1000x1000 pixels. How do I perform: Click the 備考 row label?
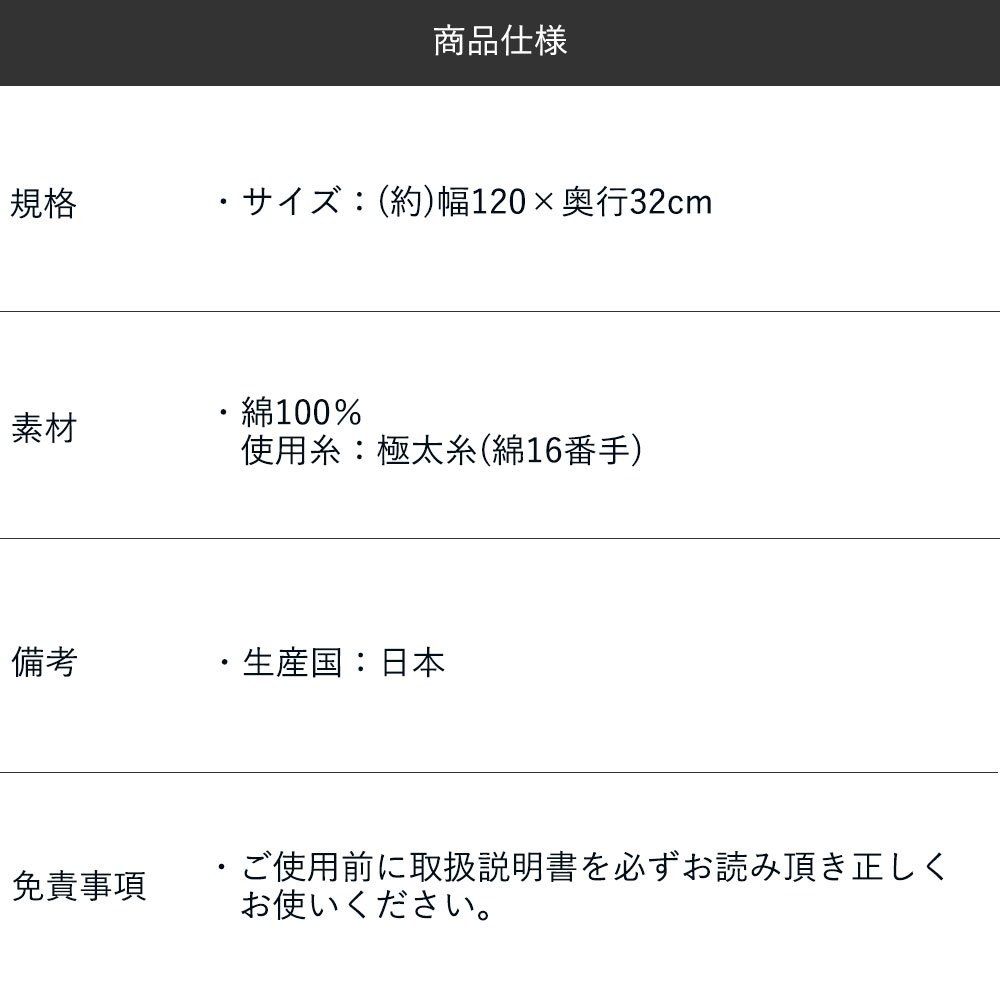click(43, 662)
